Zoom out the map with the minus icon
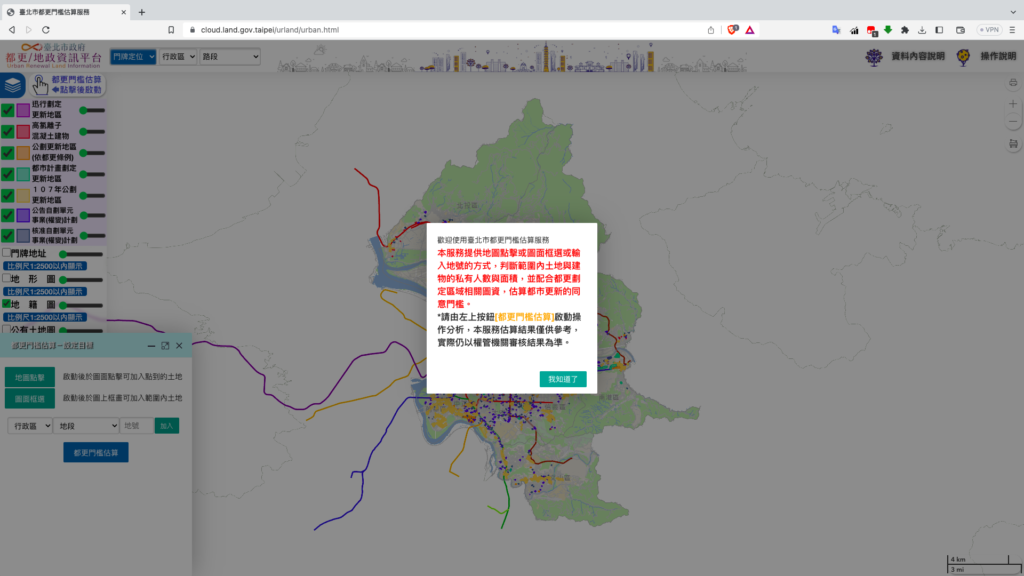This screenshot has height=576, width=1024. pyautogui.click(x=1013, y=121)
